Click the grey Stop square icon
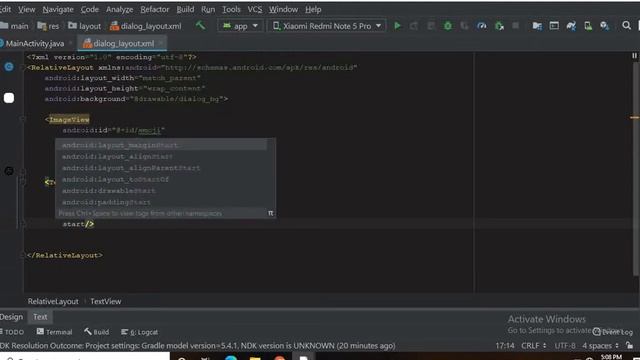This screenshot has width=640, height=360. tap(516, 26)
